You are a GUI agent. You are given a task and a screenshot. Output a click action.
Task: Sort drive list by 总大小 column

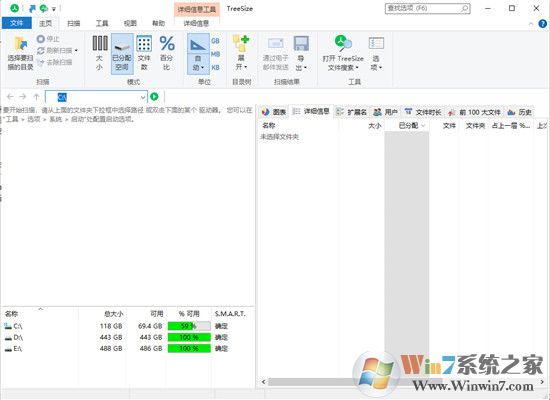coord(114,314)
